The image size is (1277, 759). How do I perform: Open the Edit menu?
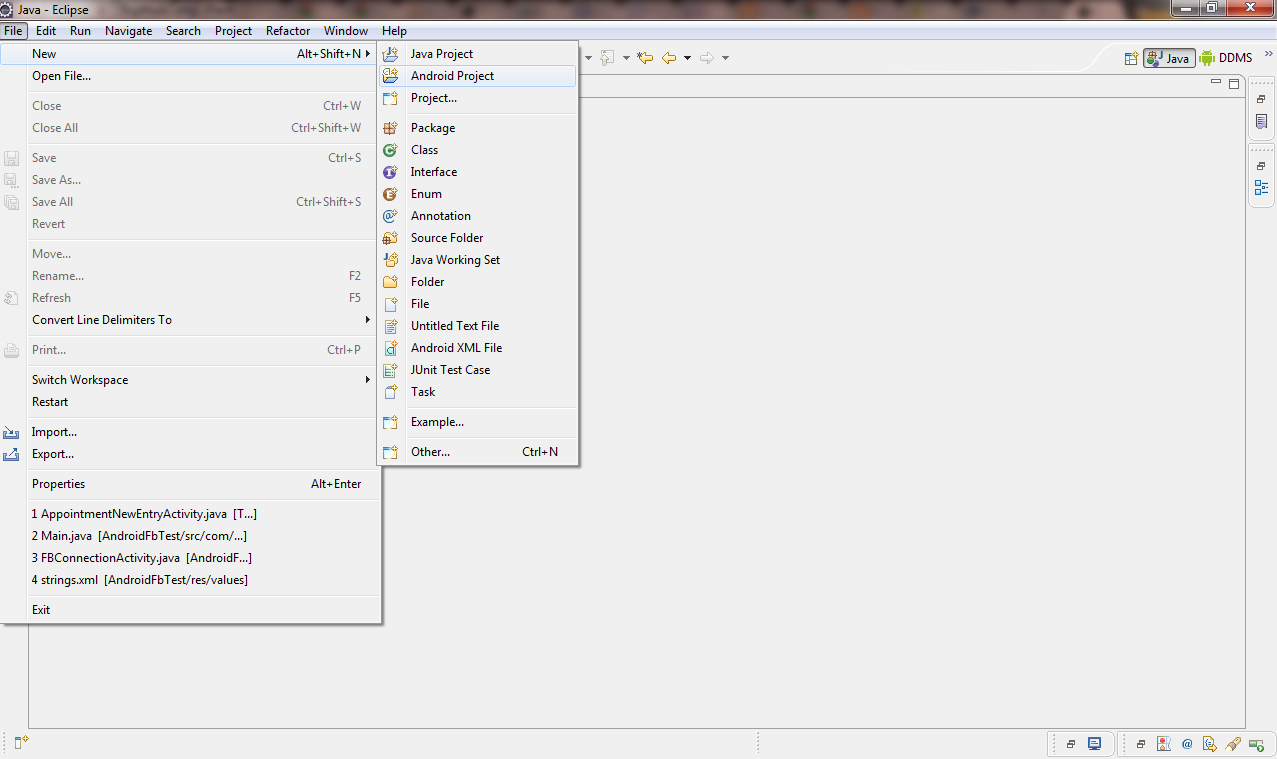(46, 31)
